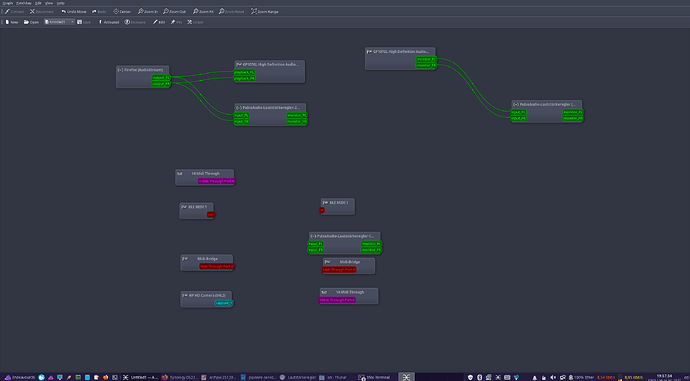Open the clock in the panel

(x=664, y=377)
